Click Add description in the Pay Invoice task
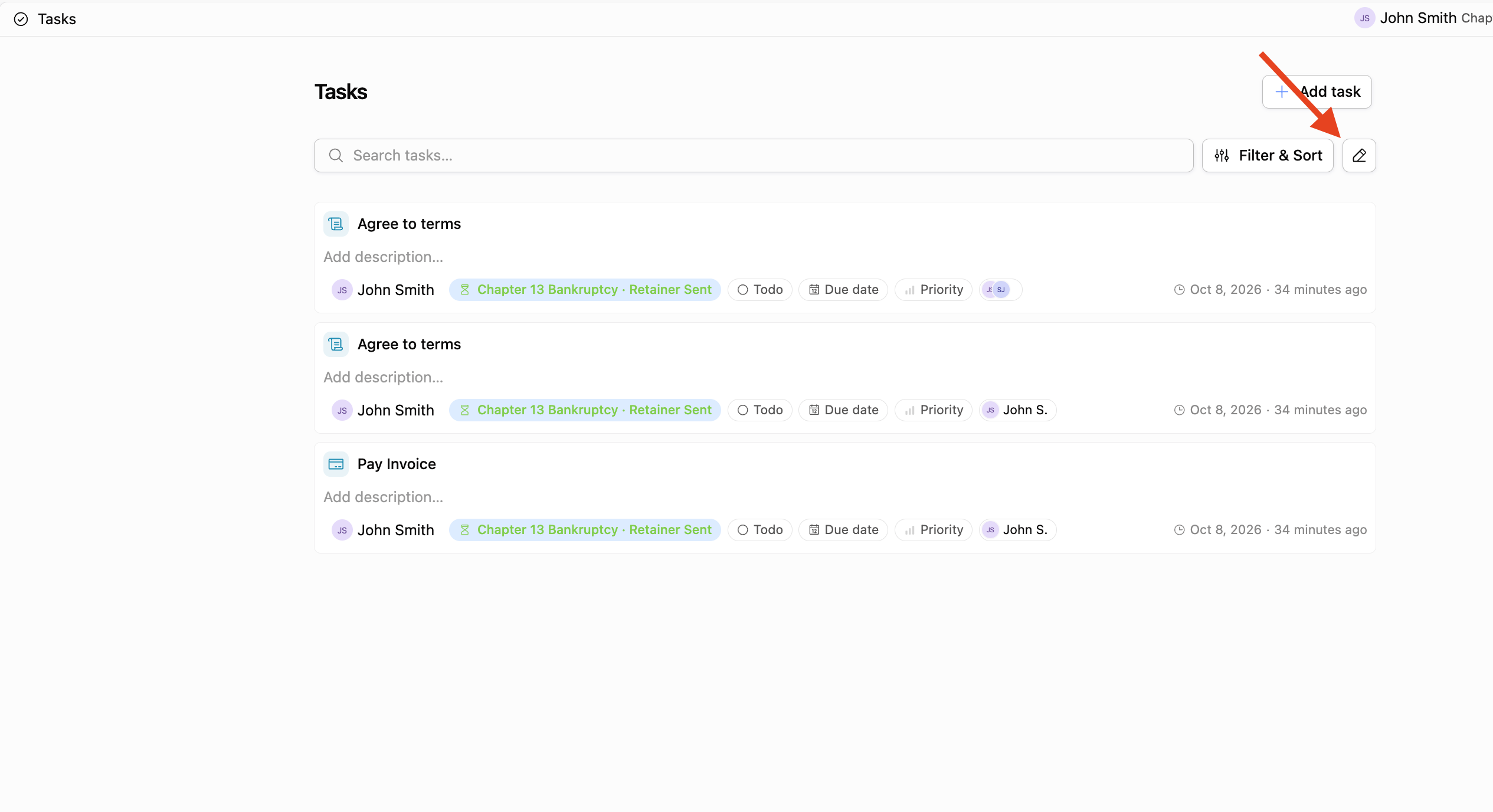This screenshot has height=812, width=1493. click(383, 497)
